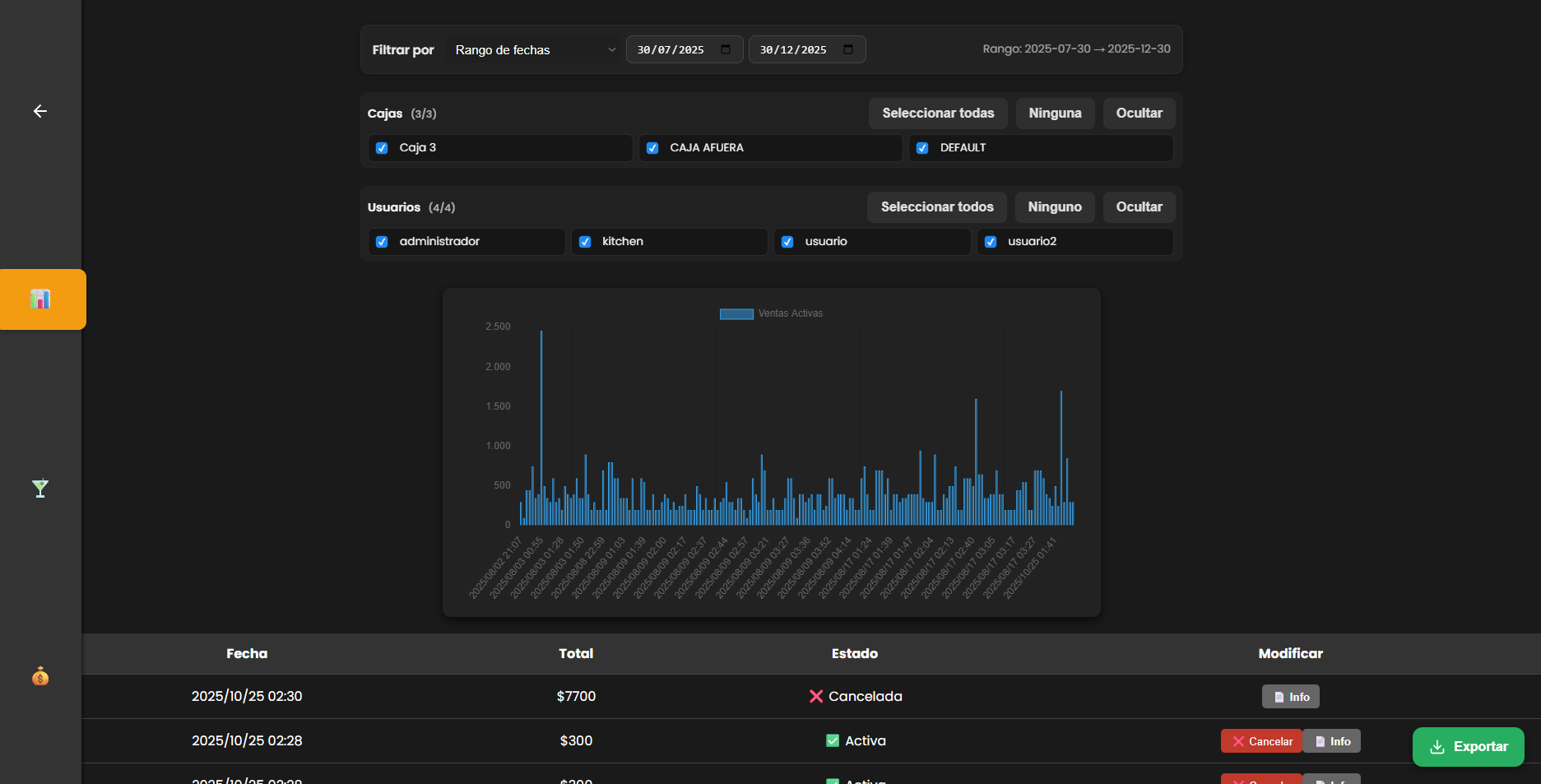Click the back arrow in sidebar
Screen dimensions: 1541x784
coord(39,111)
